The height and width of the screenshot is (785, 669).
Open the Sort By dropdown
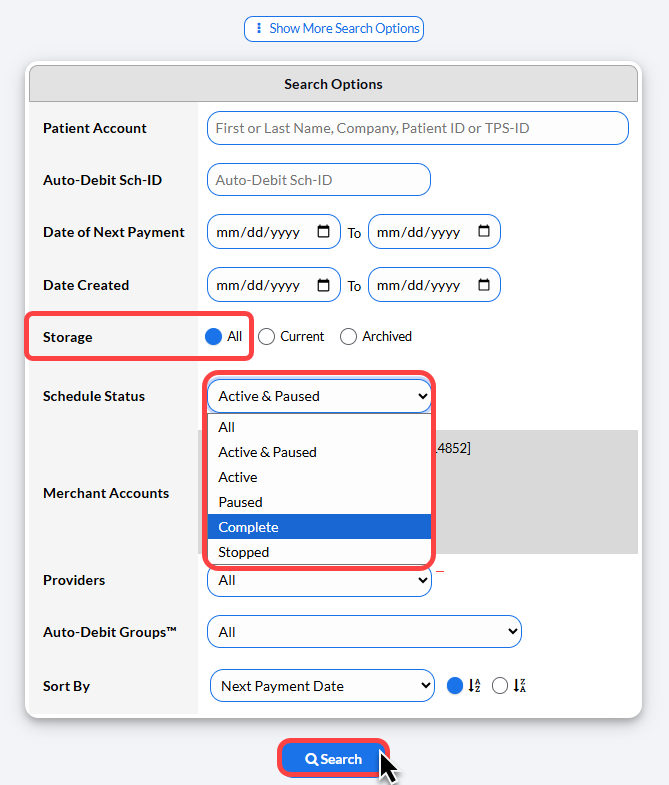click(x=322, y=686)
